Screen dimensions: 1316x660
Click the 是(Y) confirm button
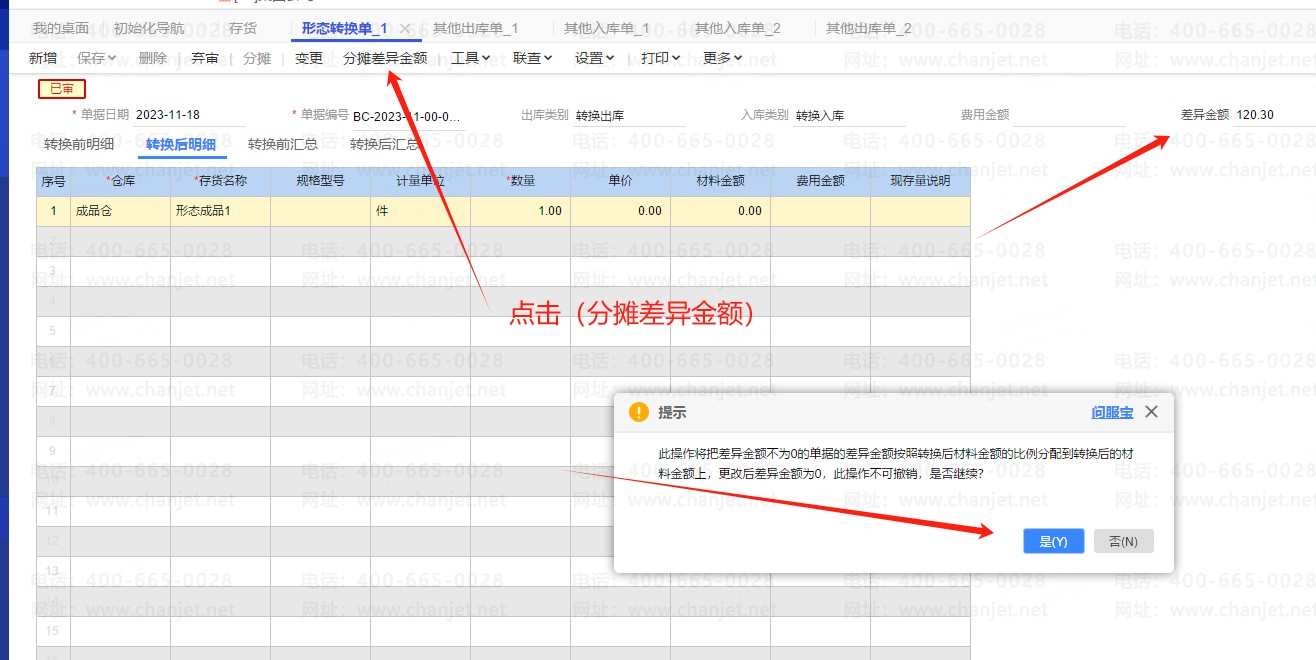coord(1054,541)
